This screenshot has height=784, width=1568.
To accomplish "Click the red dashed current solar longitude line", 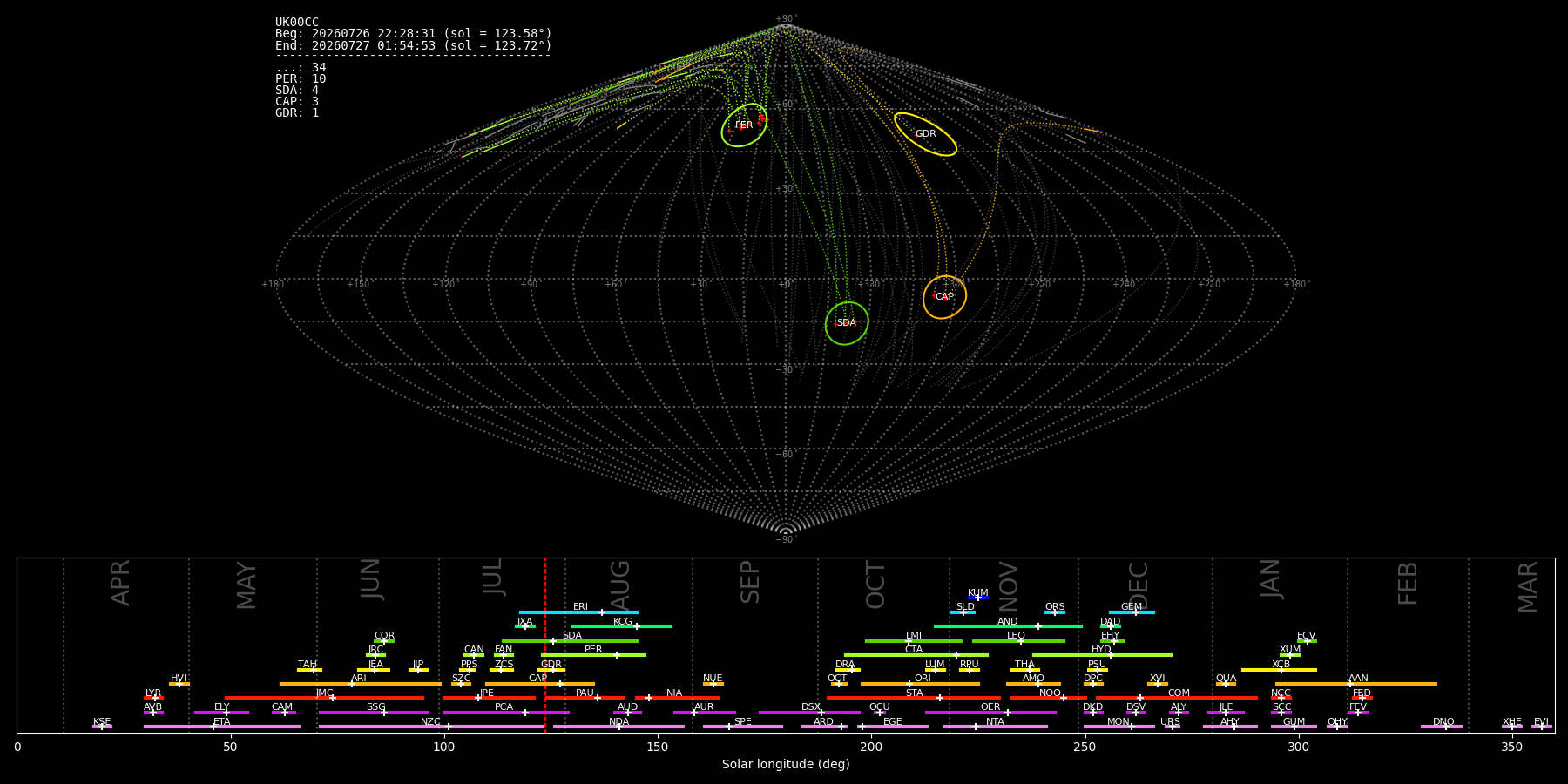I will coord(545,645).
